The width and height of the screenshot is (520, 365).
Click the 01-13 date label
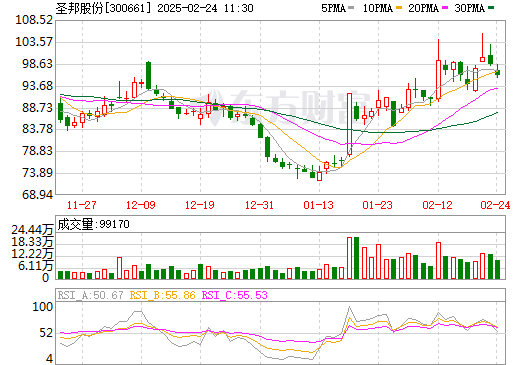(x=318, y=205)
